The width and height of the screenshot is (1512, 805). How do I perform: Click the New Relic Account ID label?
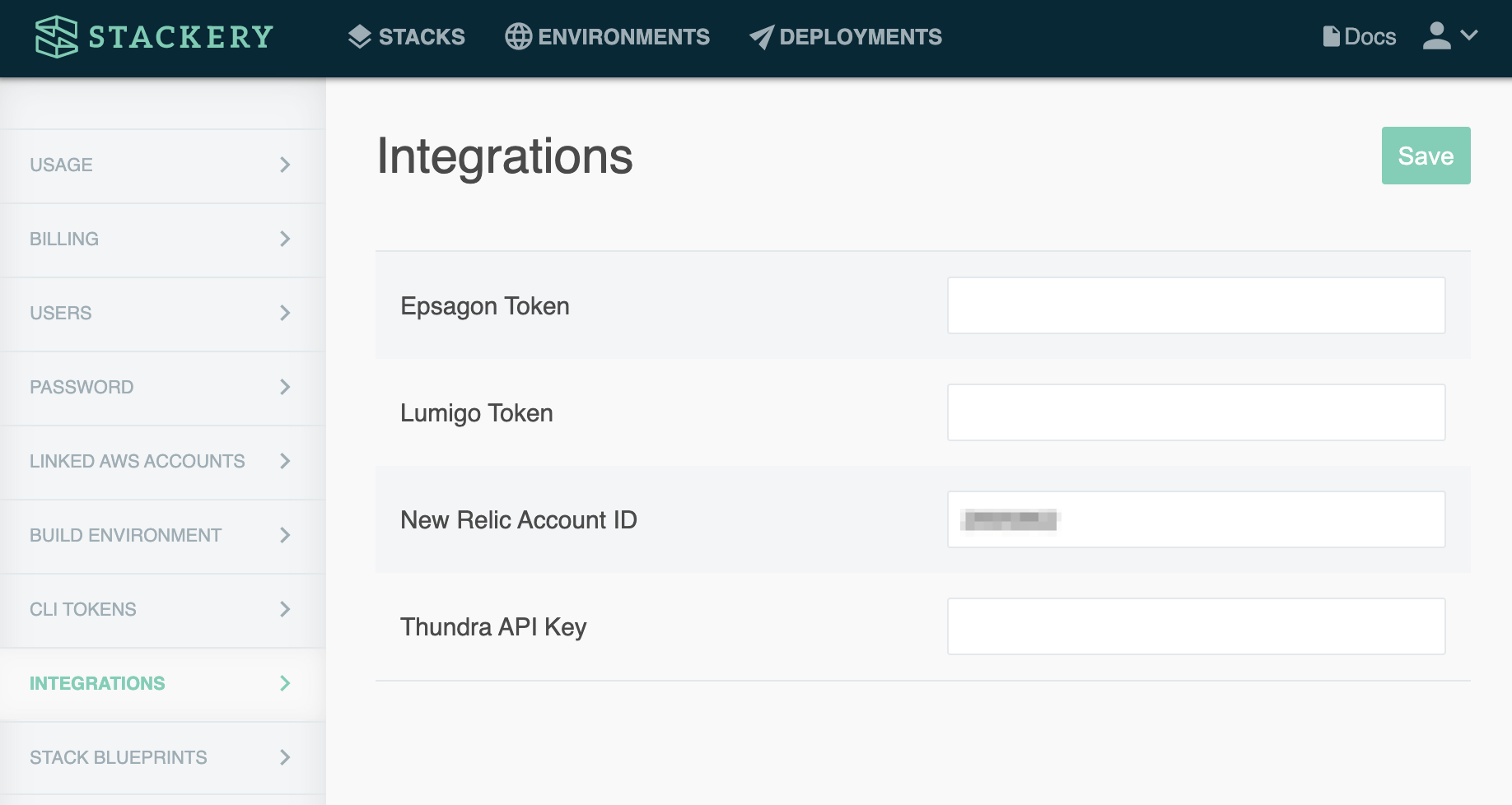click(x=519, y=520)
